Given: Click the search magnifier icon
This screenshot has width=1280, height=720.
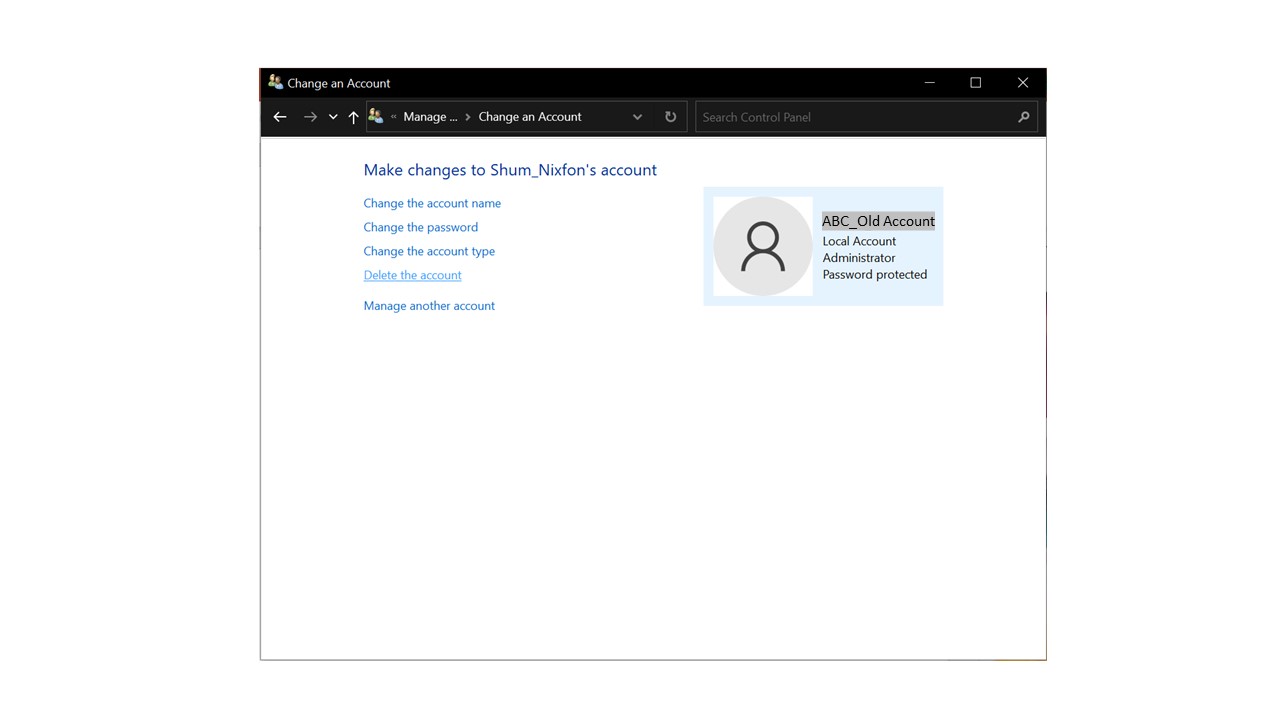Looking at the screenshot, I should [1023, 117].
